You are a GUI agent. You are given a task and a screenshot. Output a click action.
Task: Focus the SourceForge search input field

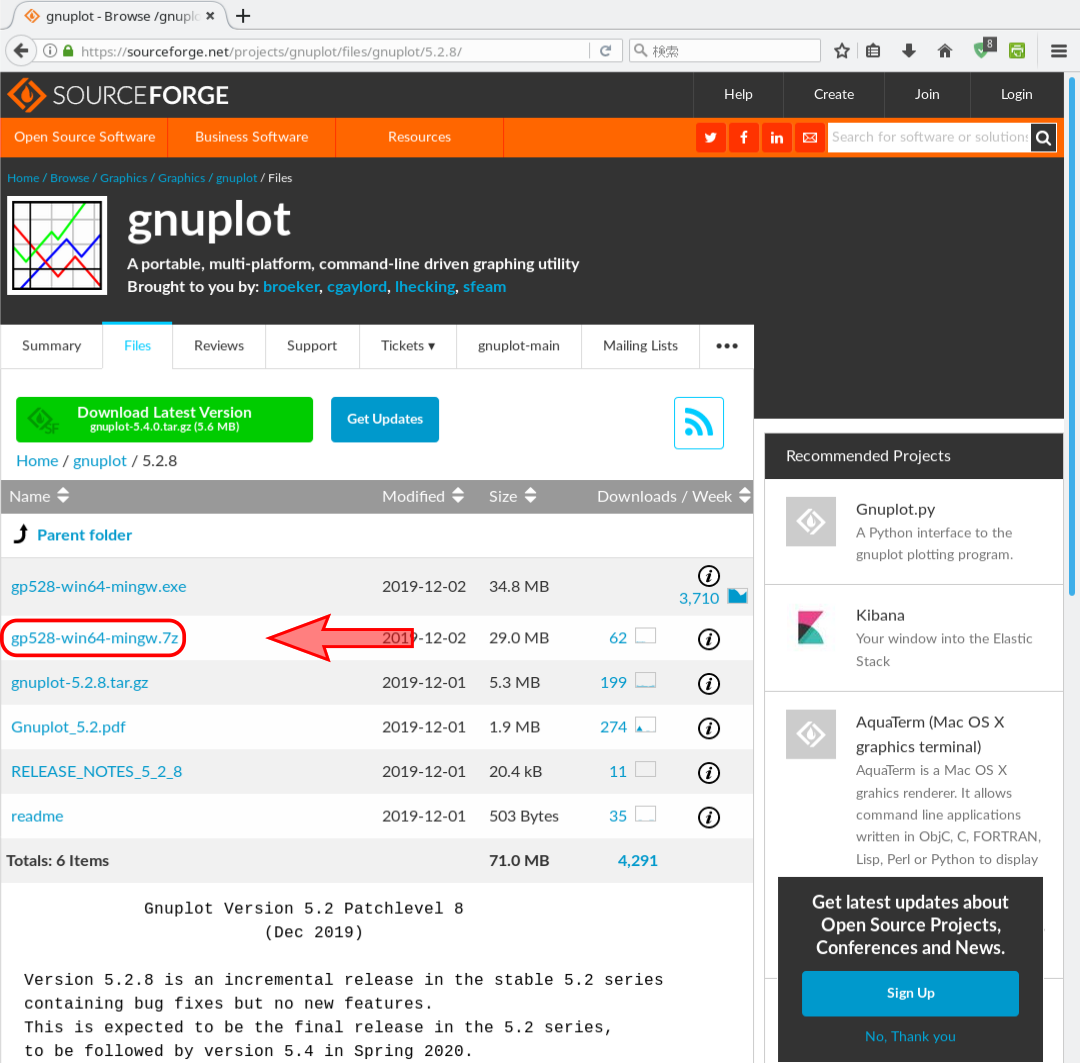(929, 138)
